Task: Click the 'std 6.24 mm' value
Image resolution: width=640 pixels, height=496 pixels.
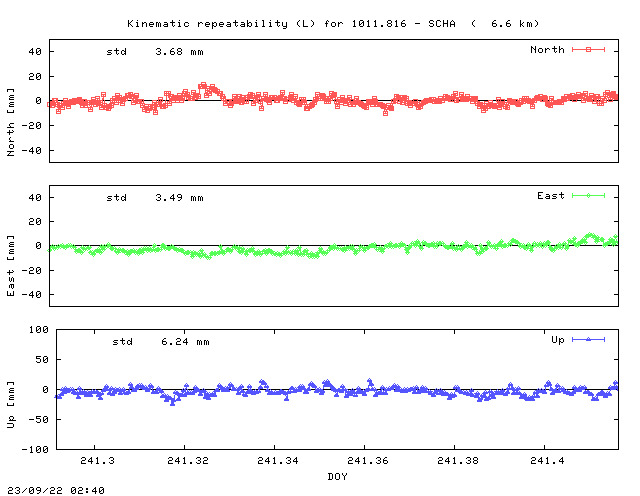Action: [x=161, y=342]
